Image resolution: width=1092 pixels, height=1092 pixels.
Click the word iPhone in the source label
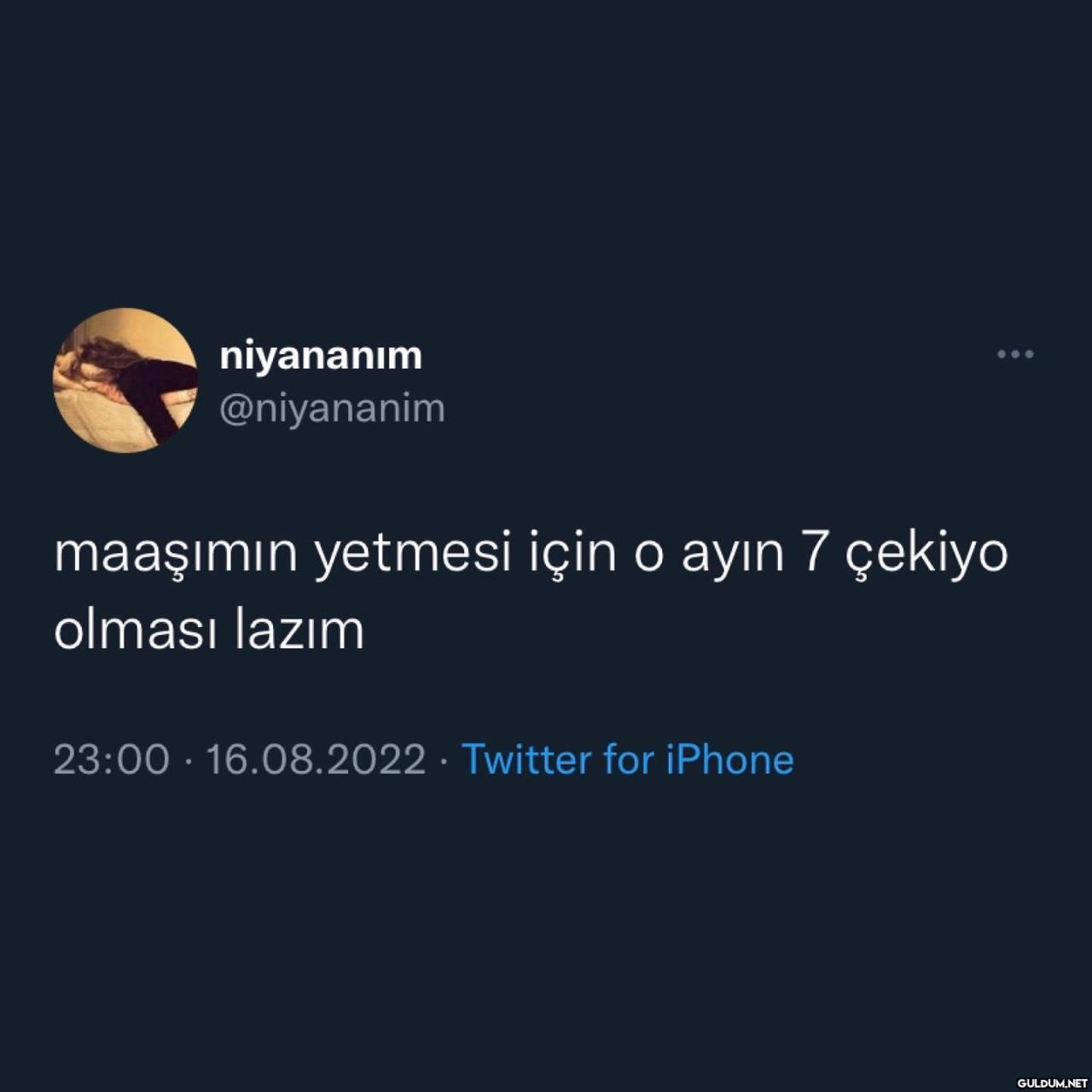[x=729, y=759]
